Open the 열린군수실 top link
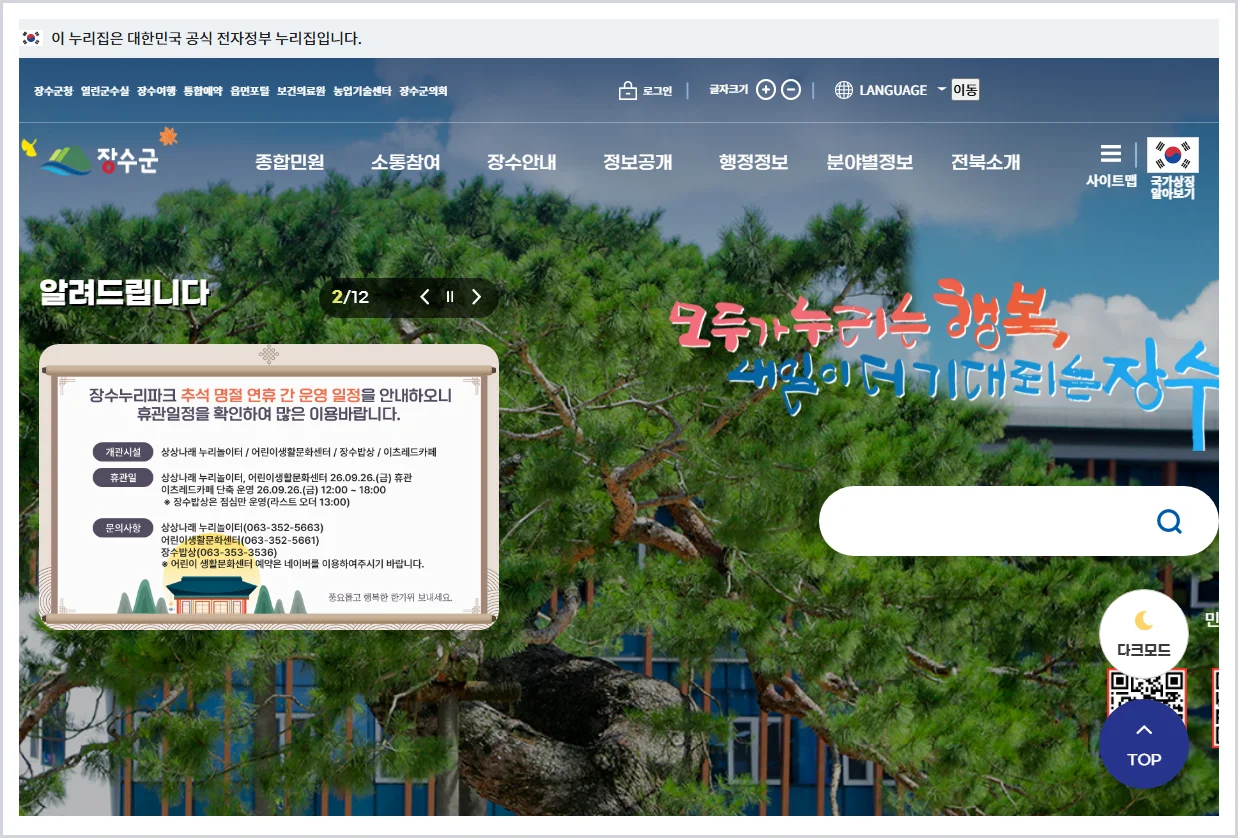The image size is (1238, 838). [x=105, y=91]
